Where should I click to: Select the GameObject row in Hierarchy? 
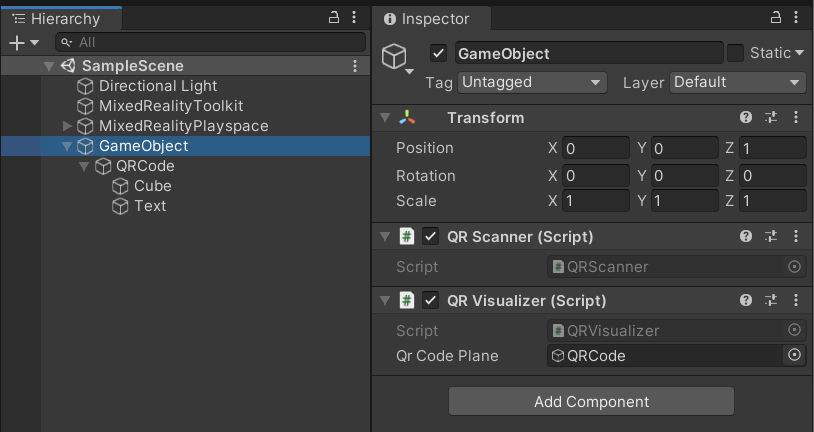[185, 146]
